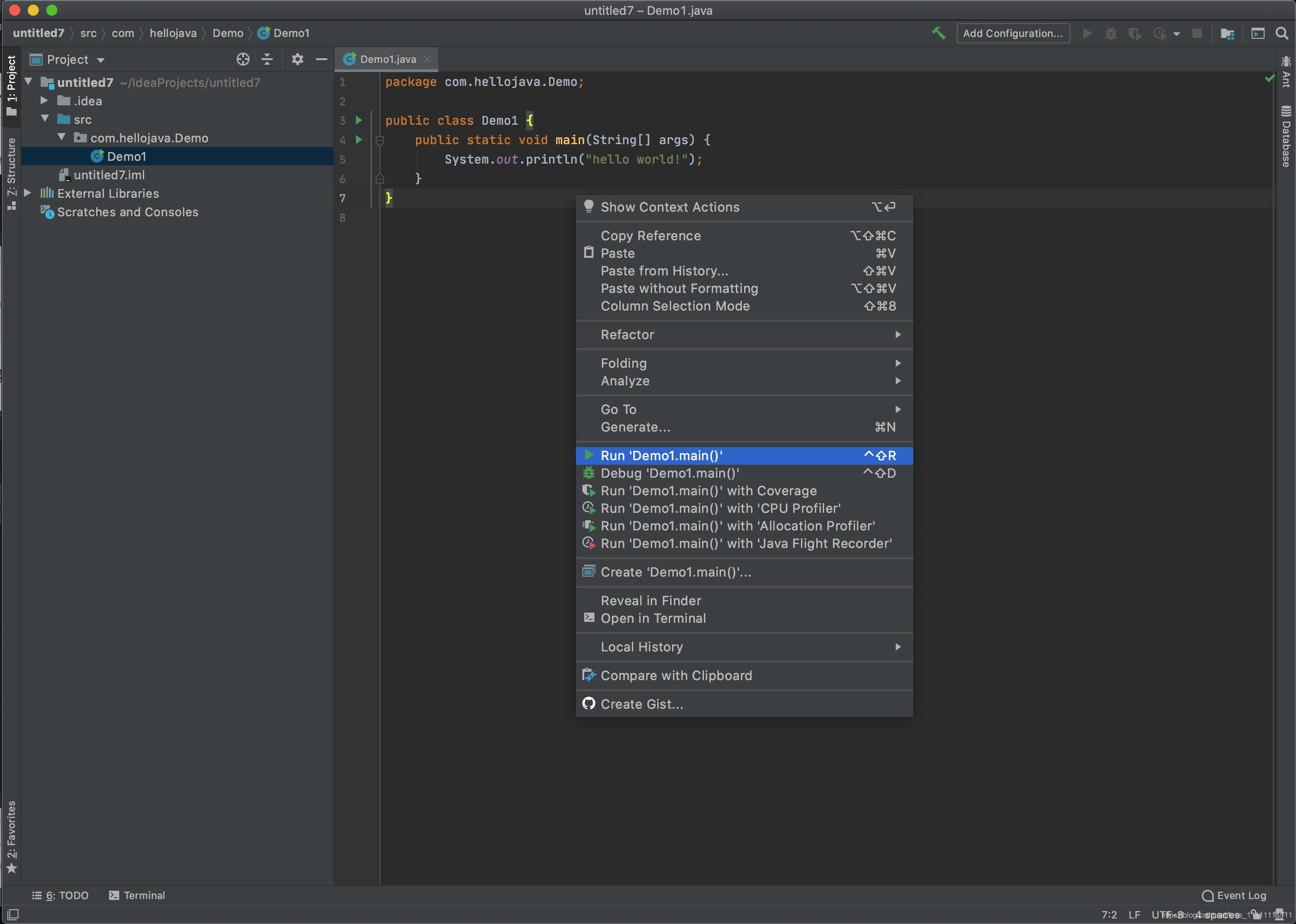Click Collapse All icon in Project panel
The image size is (1296, 924).
coord(267,59)
